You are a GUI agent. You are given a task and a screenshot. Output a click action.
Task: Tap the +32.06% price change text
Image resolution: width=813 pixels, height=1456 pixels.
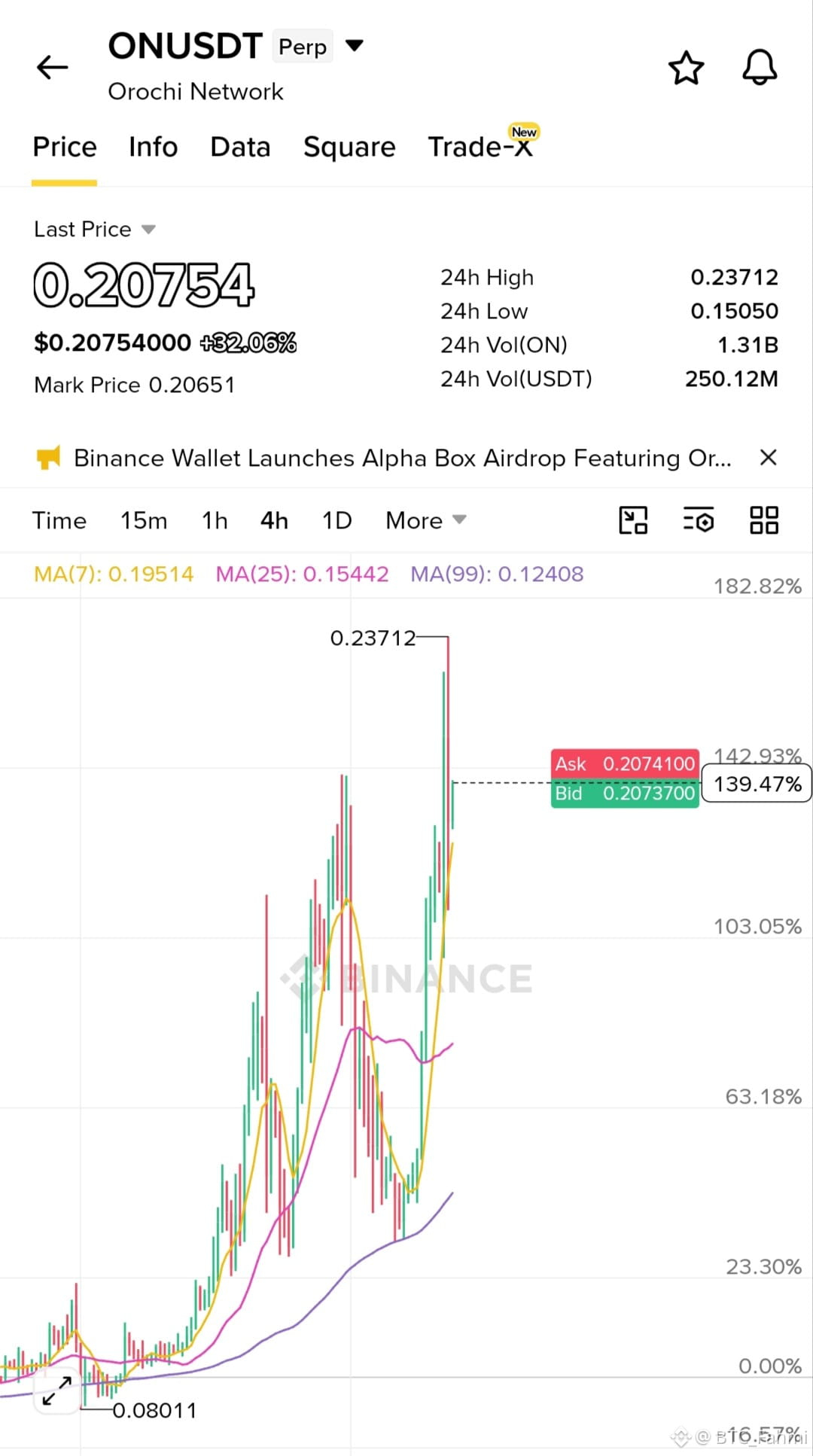click(x=248, y=343)
